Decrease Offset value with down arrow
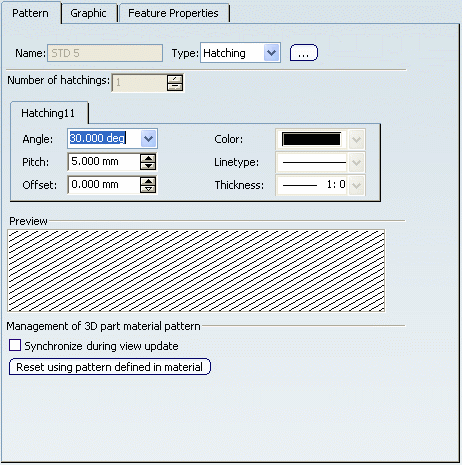Viewport: 462px width, 465px height. (148, 189)
